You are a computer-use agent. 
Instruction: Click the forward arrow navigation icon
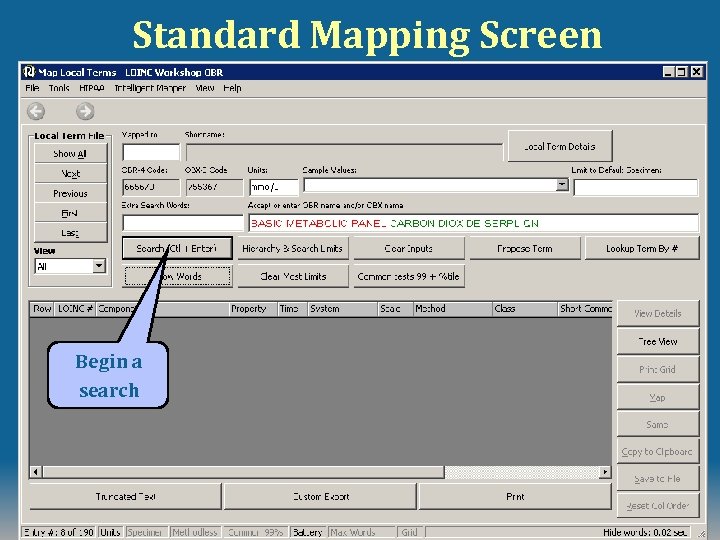[85, 111]
